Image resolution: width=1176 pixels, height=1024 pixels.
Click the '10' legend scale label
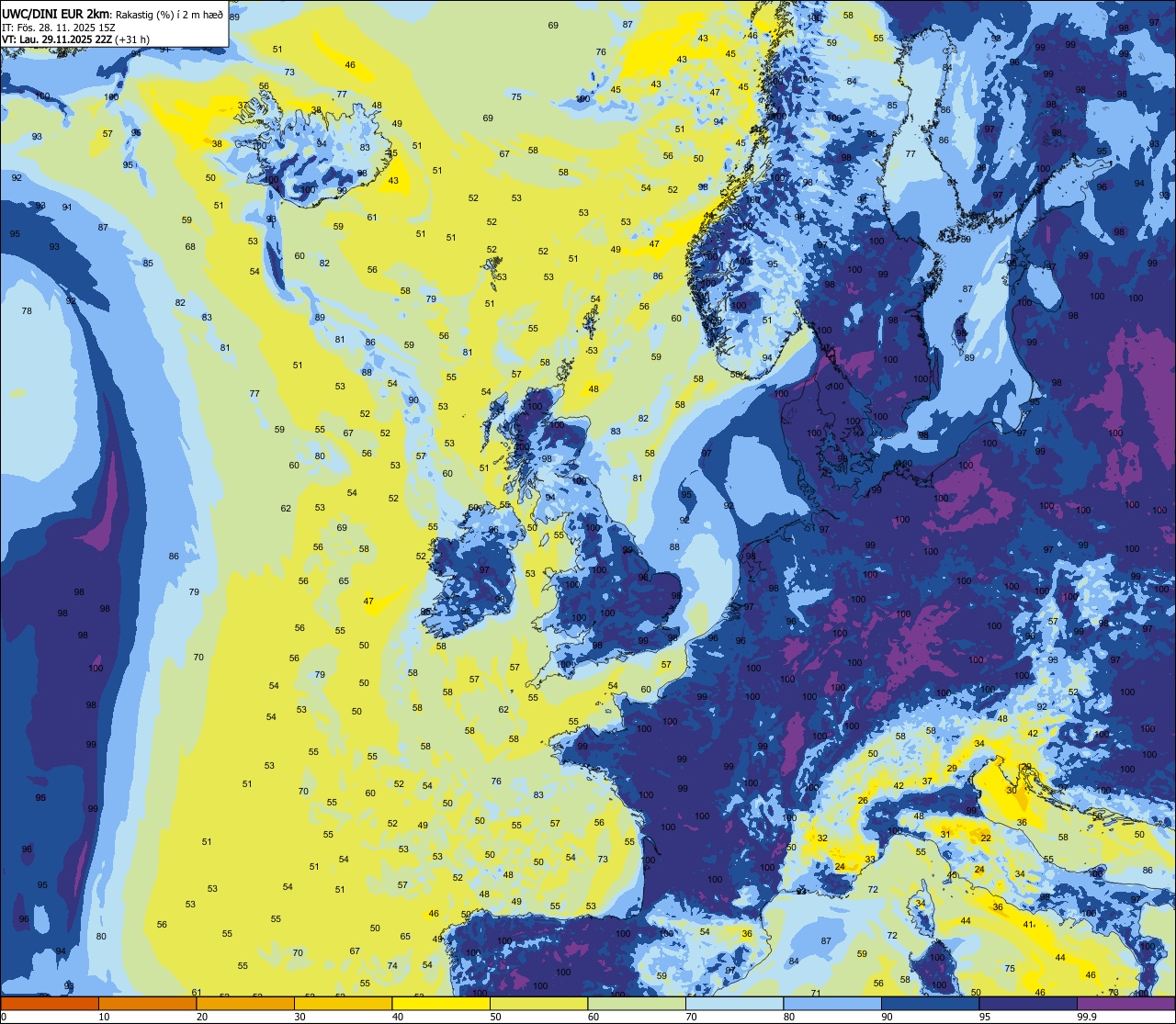point(104,1017)
